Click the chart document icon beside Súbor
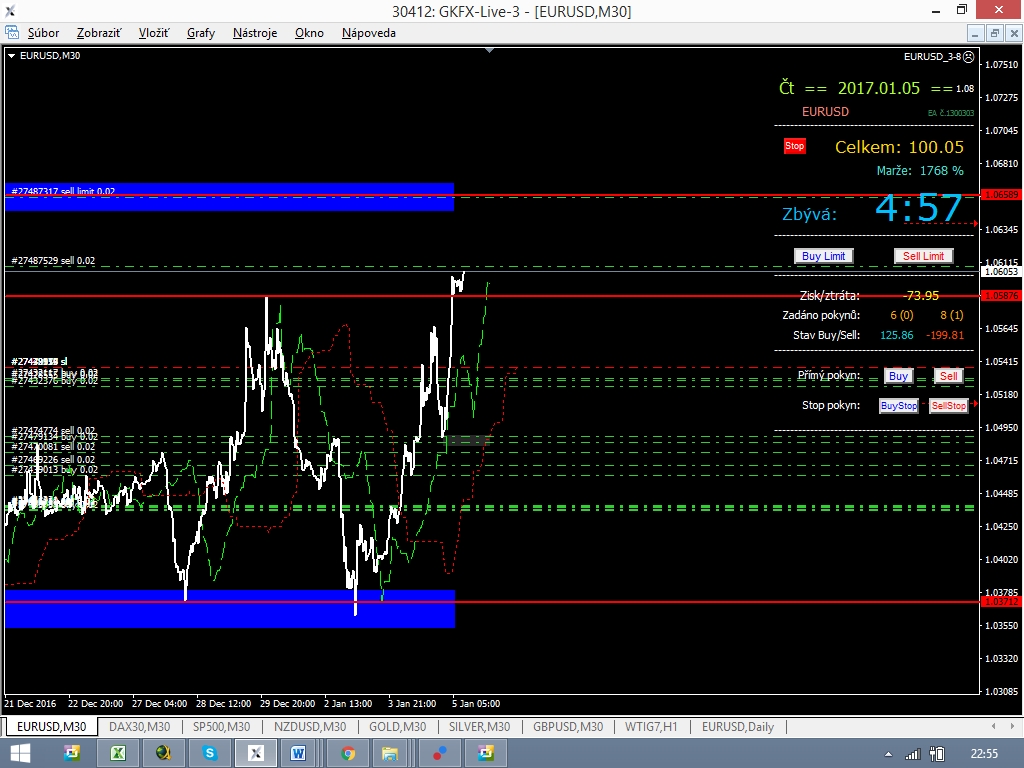The height and width of the screenshot is (768, 1024). pos(13,33)
